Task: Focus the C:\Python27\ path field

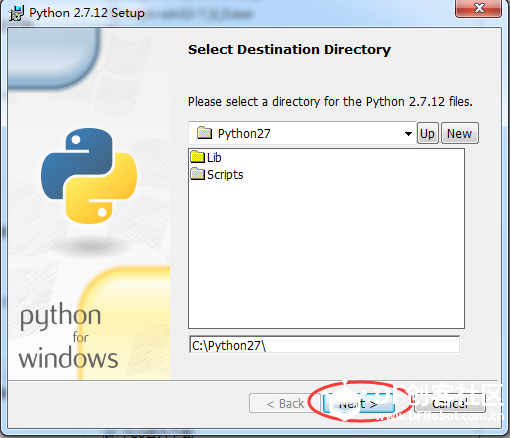Action: 324,345
